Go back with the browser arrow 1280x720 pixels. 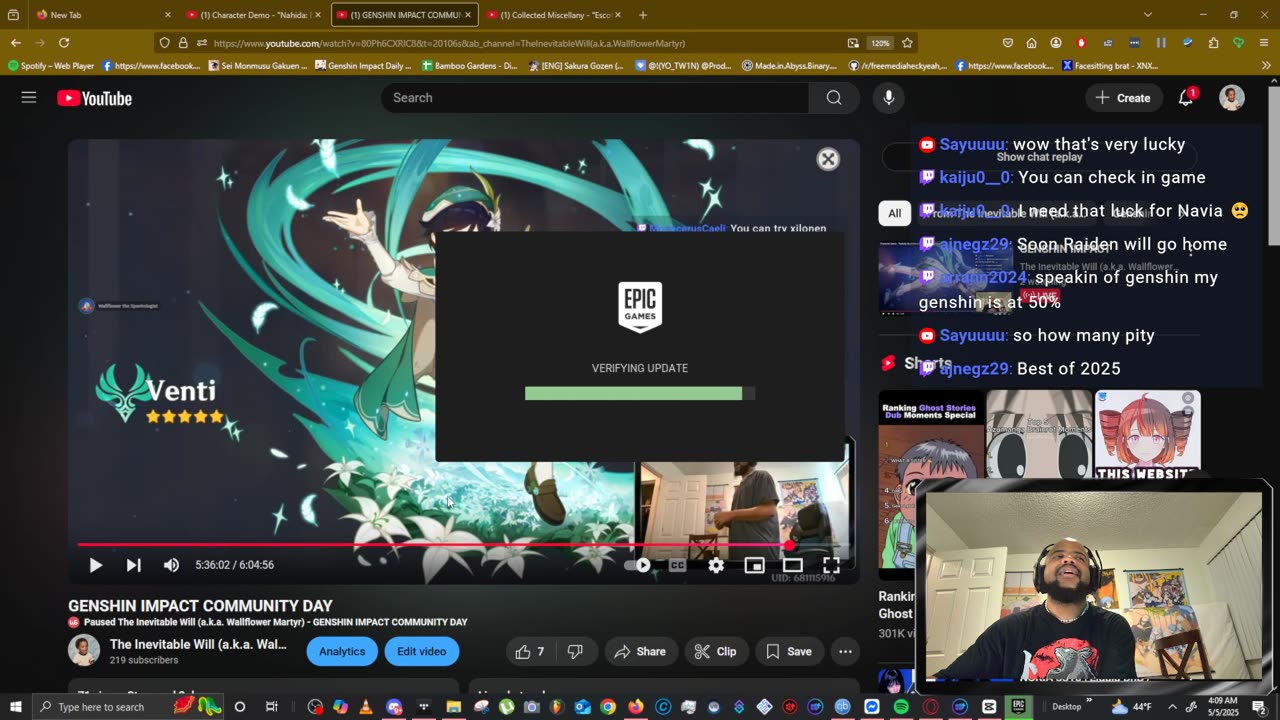[x=15, y=43]
